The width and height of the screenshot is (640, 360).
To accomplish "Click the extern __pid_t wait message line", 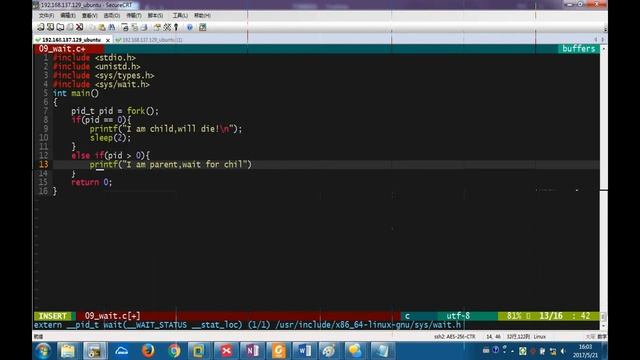I will (x=247, y=325).
